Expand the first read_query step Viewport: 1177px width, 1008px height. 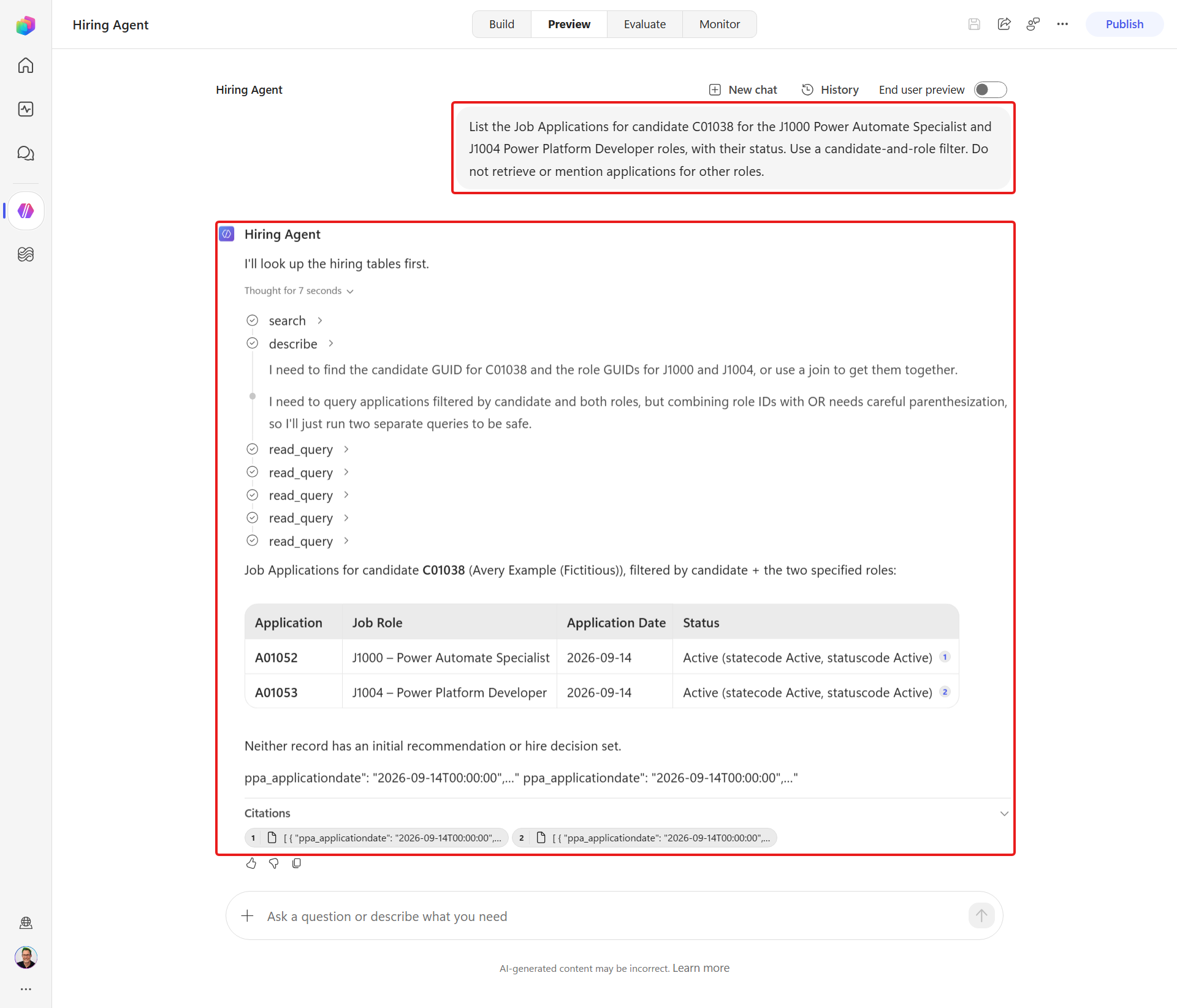308,449
